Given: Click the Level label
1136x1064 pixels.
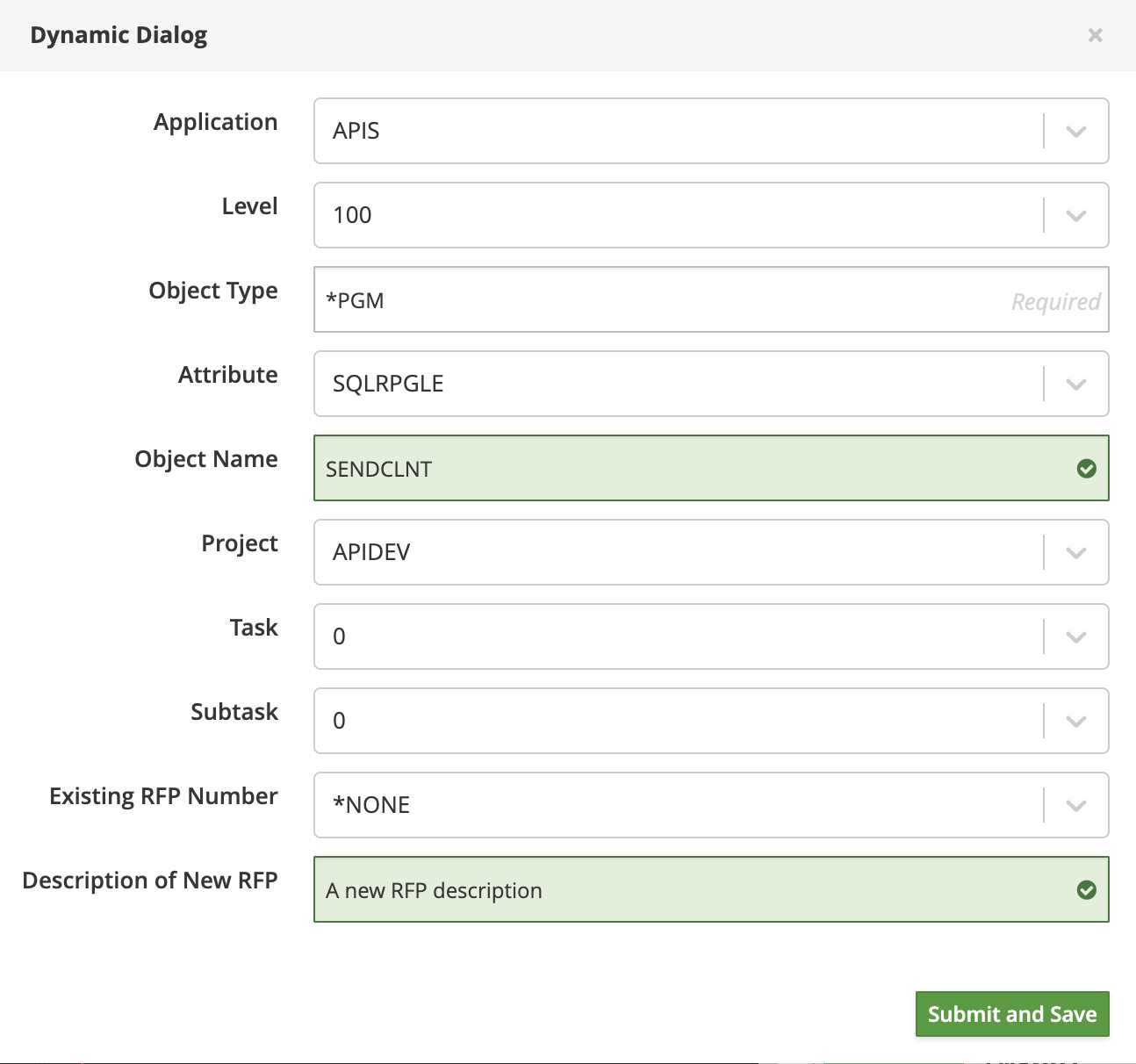Looking at the screenshot, I should (250, 206).
